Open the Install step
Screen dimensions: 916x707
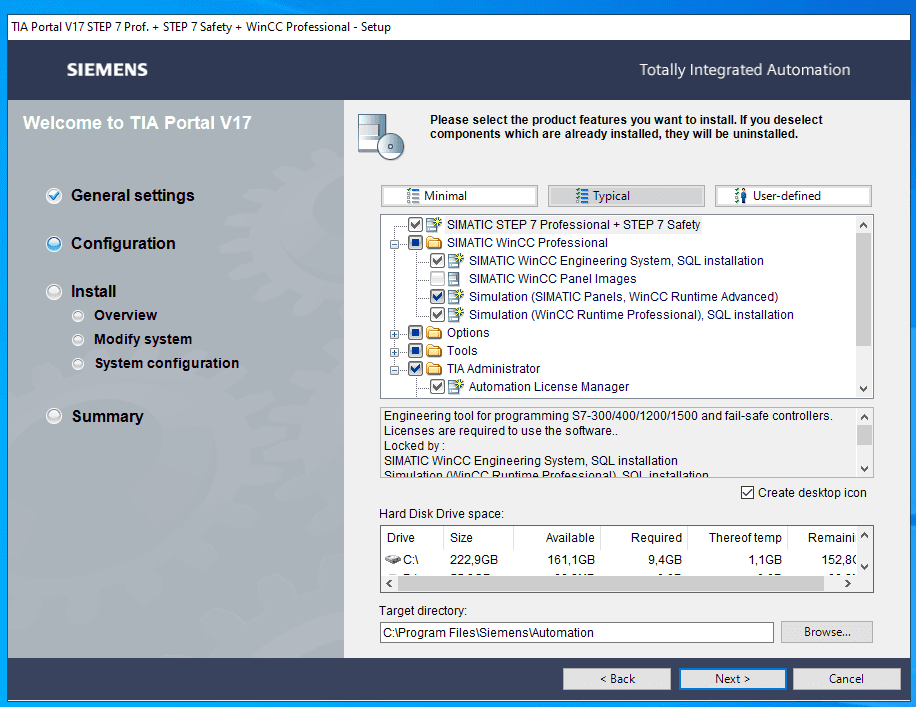coord(81,291)
